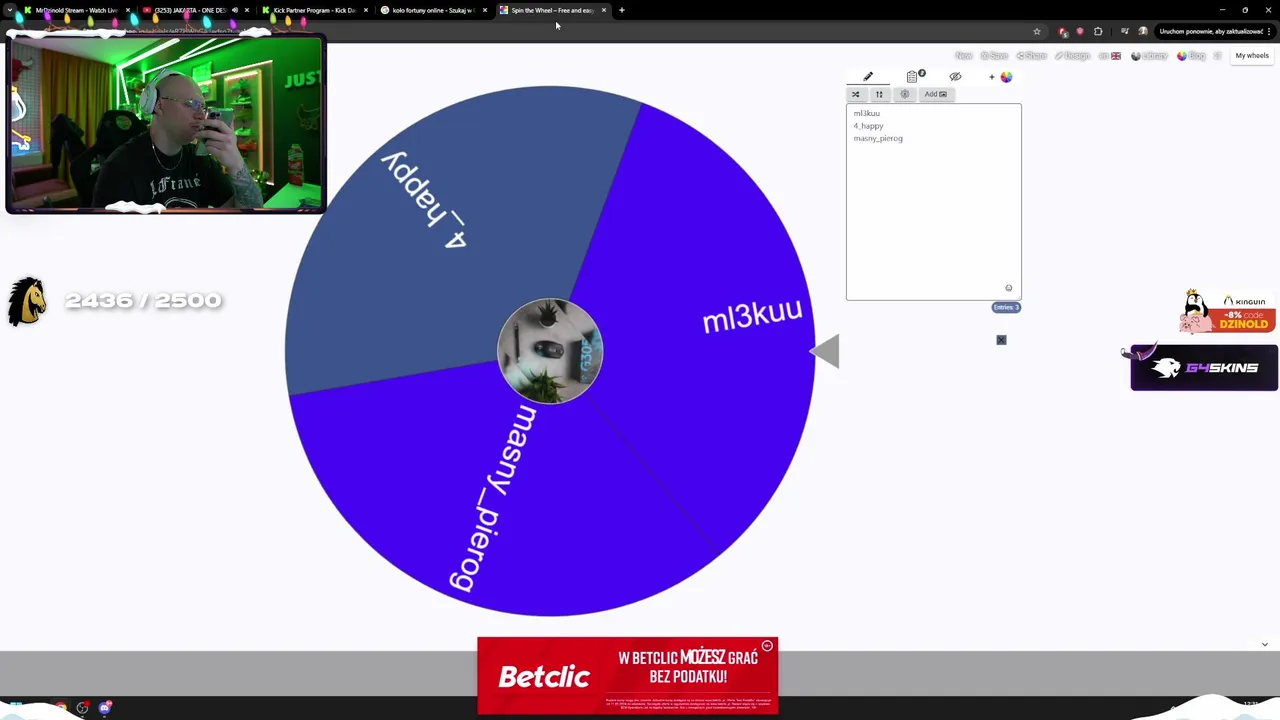Switch to koło fortuny online search tab

pos(432,10)
